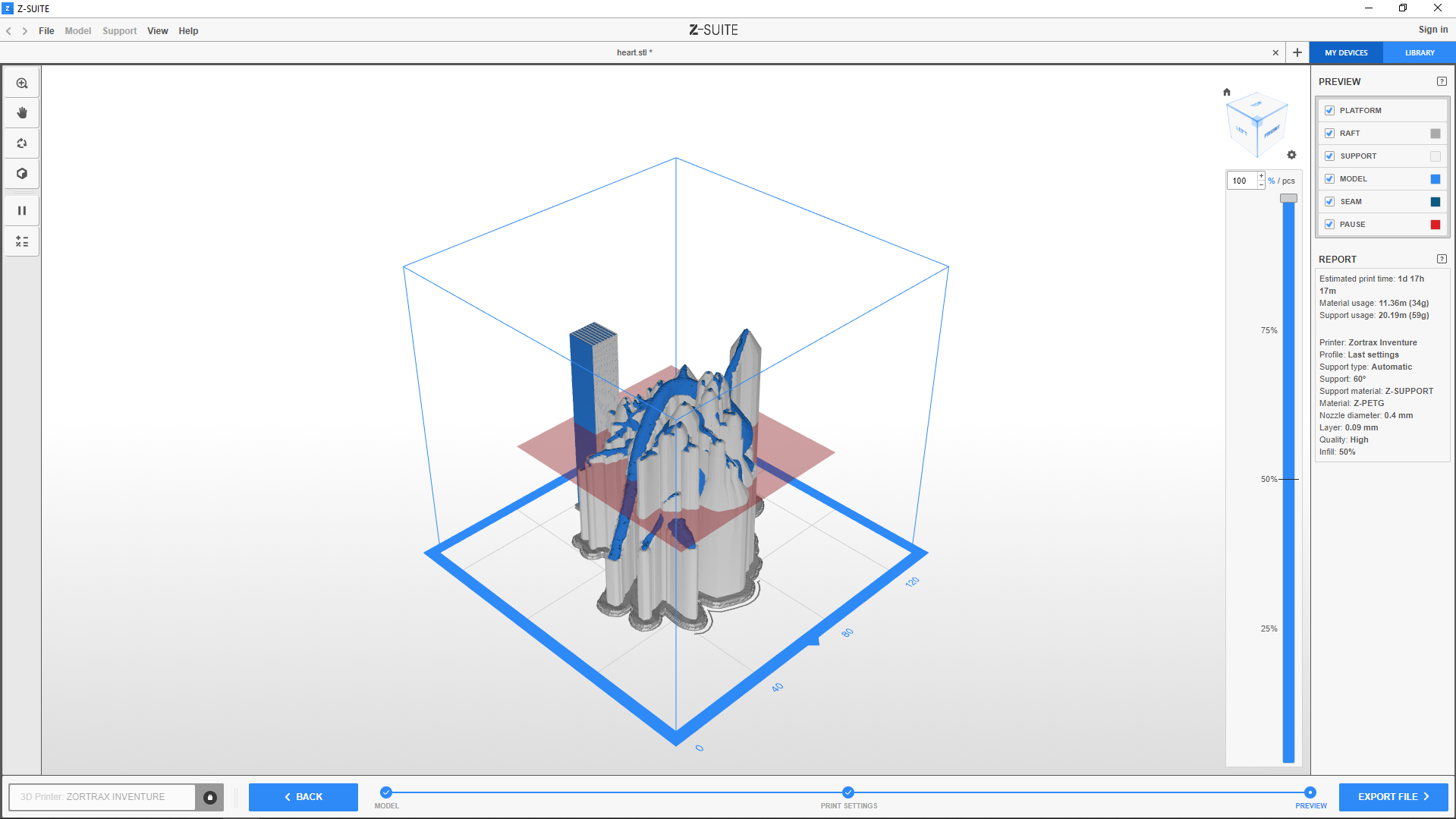
Task: Add a new tab with plus icon
Action: (1297, 52)
